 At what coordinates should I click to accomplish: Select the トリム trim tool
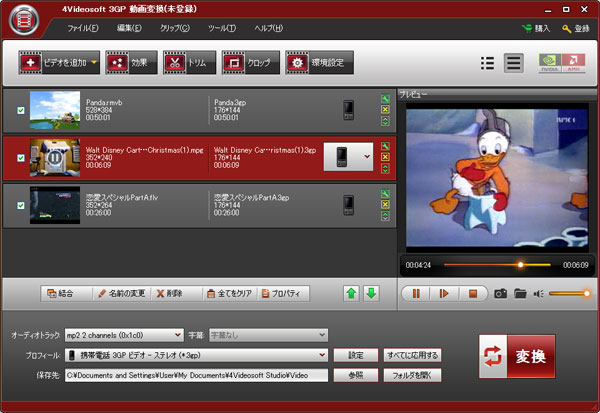[189, 62]
